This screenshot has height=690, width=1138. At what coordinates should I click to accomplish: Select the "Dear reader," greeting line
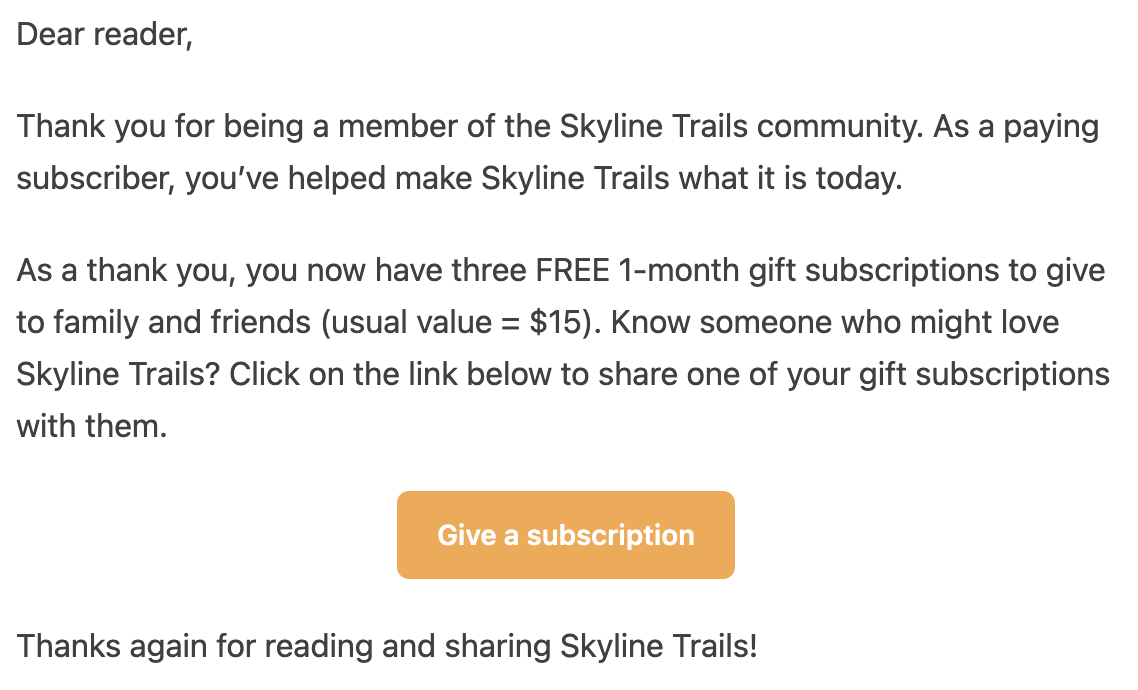point(105,35)
